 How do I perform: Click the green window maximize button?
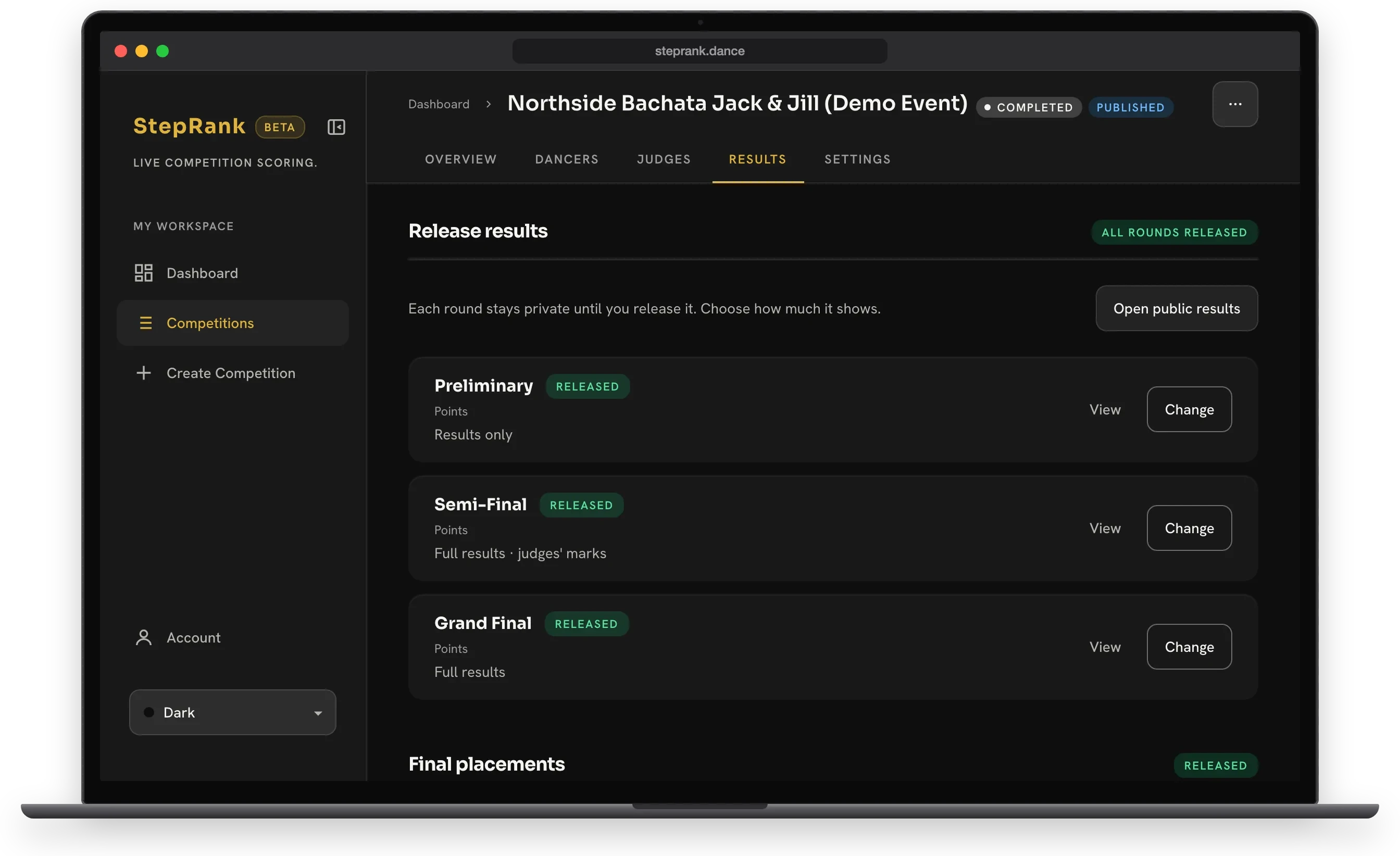pyautogui.click(x=162, y=51)
